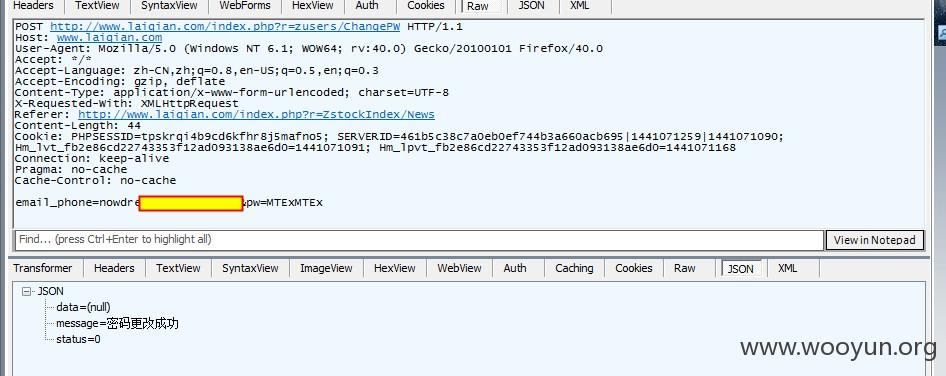Open request SyntaxView tab
This screenshot has width=946, height=376.
169,6
